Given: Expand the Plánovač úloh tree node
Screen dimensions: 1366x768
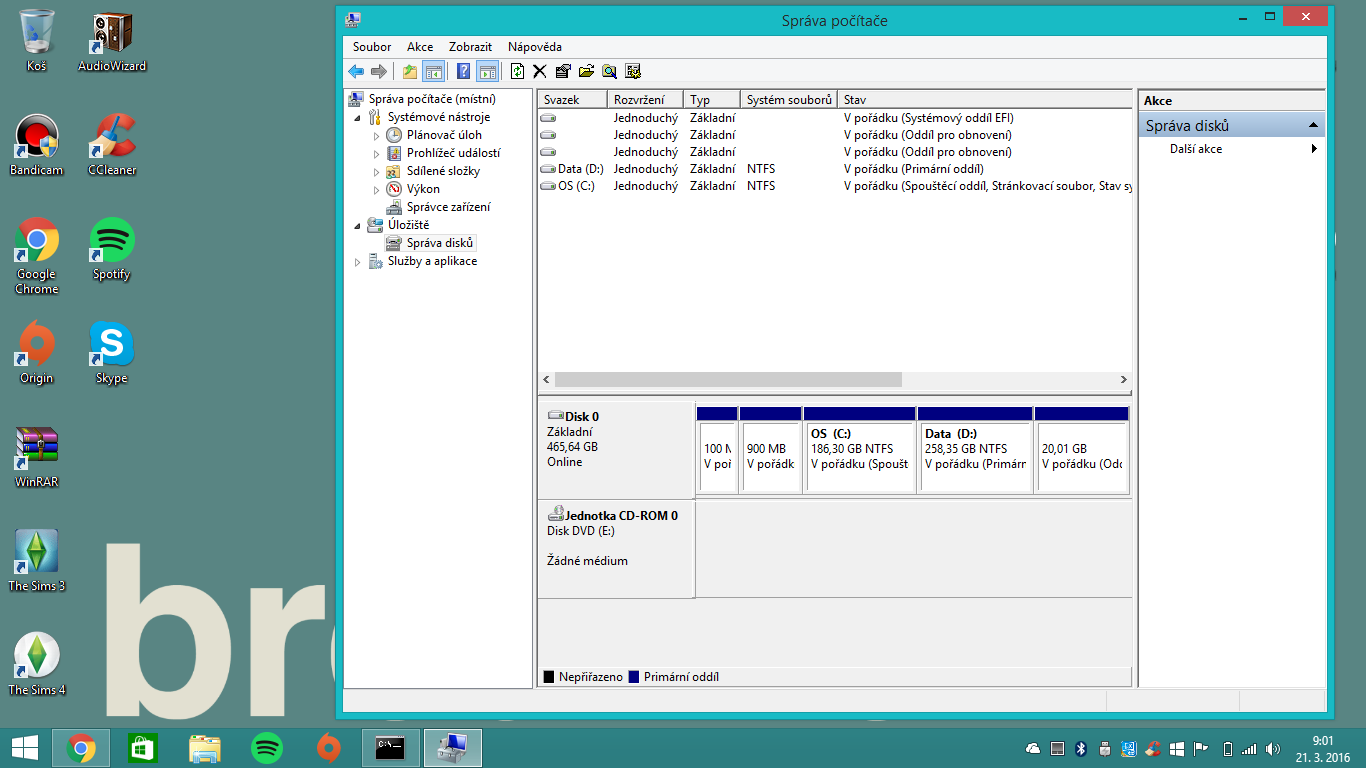Looking at the screenshot, I should click(377, 135).
